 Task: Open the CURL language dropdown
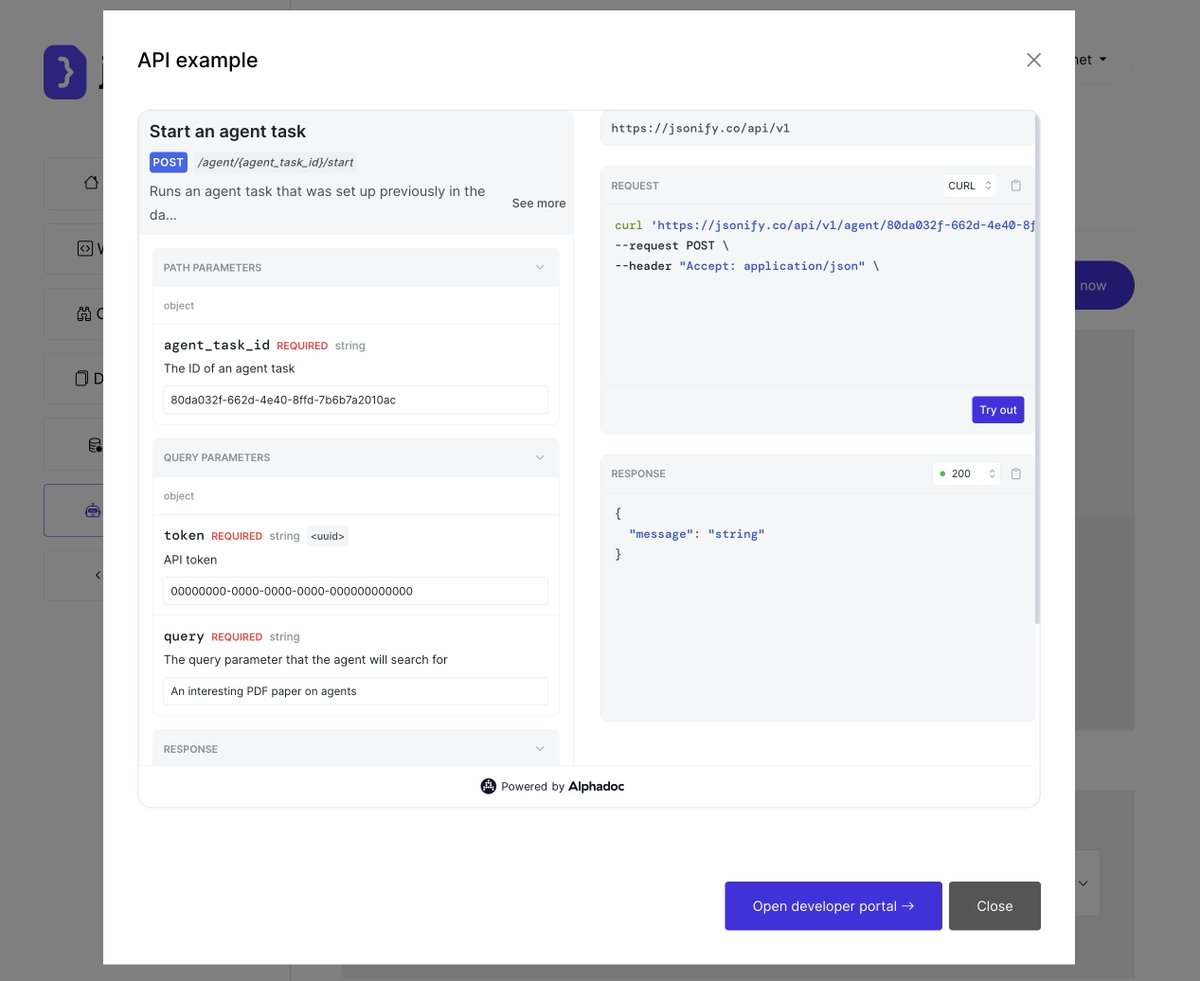pos(970,186)
